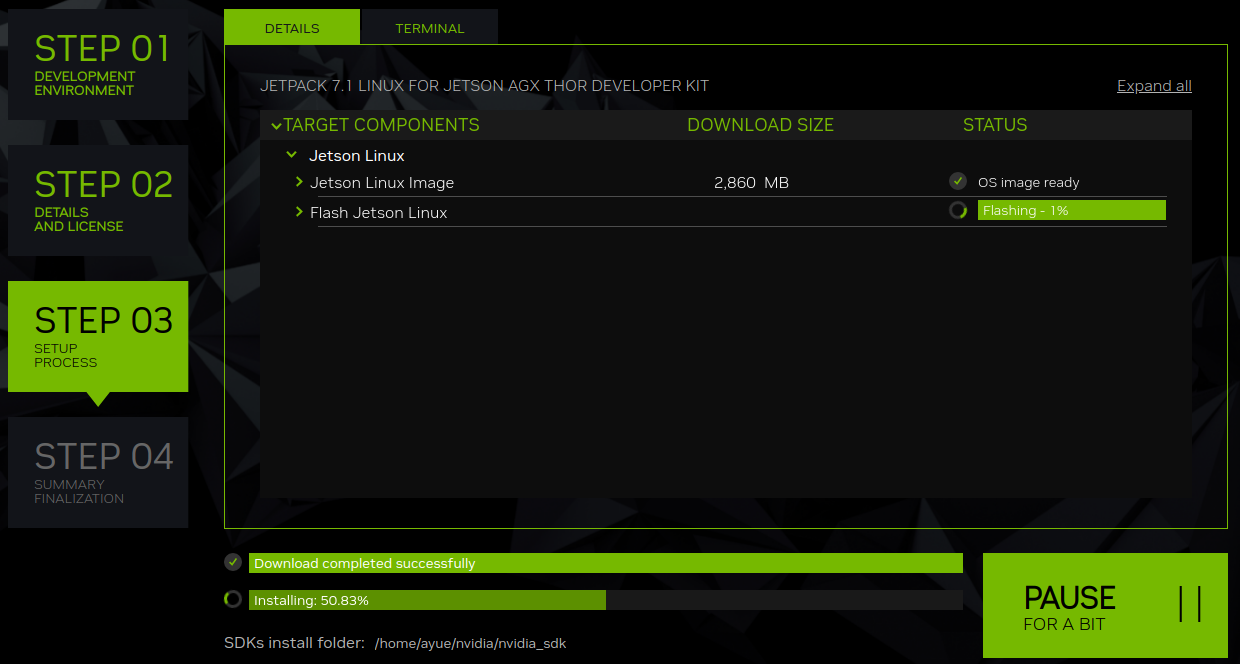1240x664 pixels.
Task: Click the download completed checkmark icon
Action: coord(233,562)
